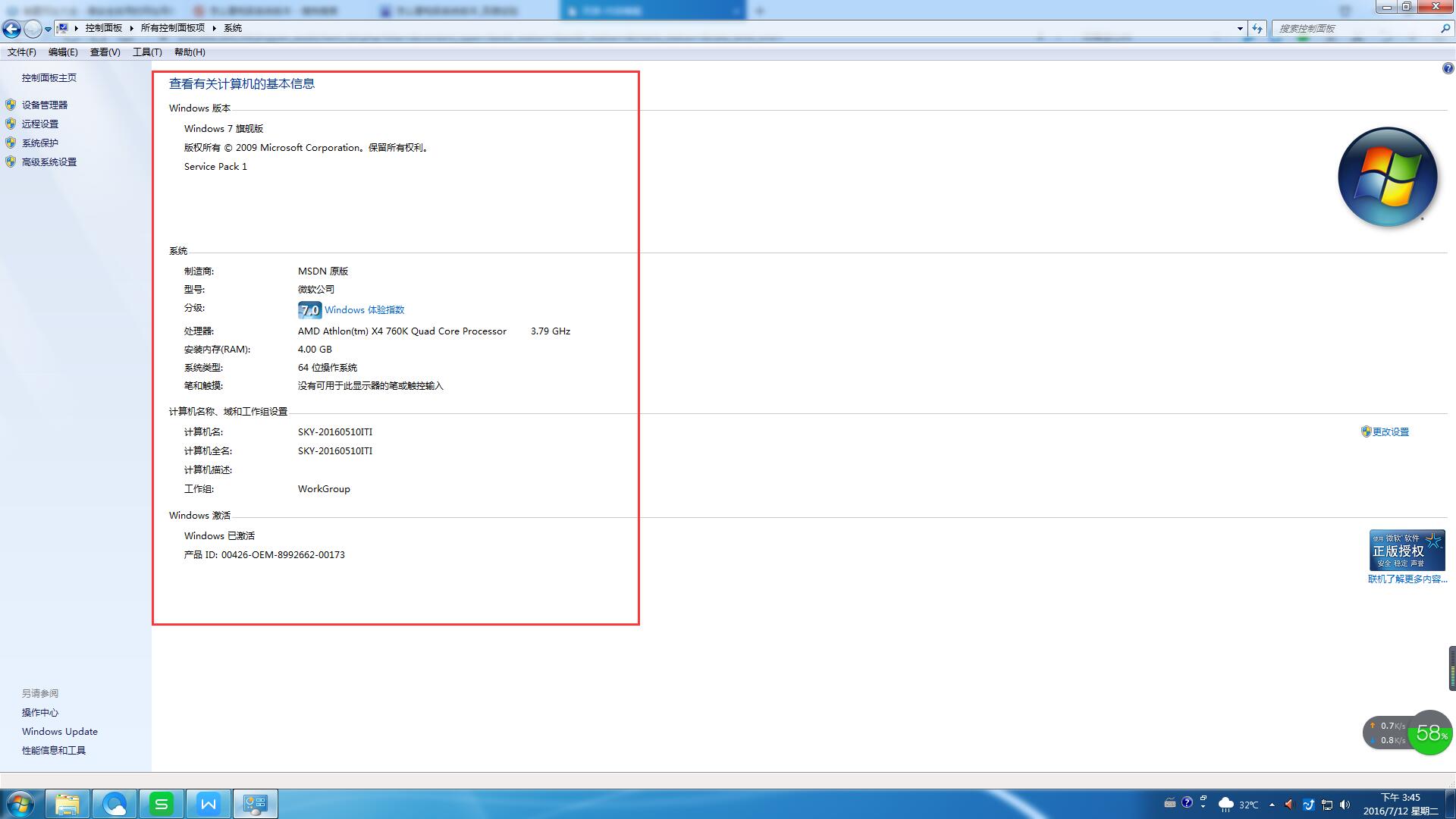Open the file explorer in the taskbar
1456x819 pixels.
pyautogui.click(x=67, y=804)
